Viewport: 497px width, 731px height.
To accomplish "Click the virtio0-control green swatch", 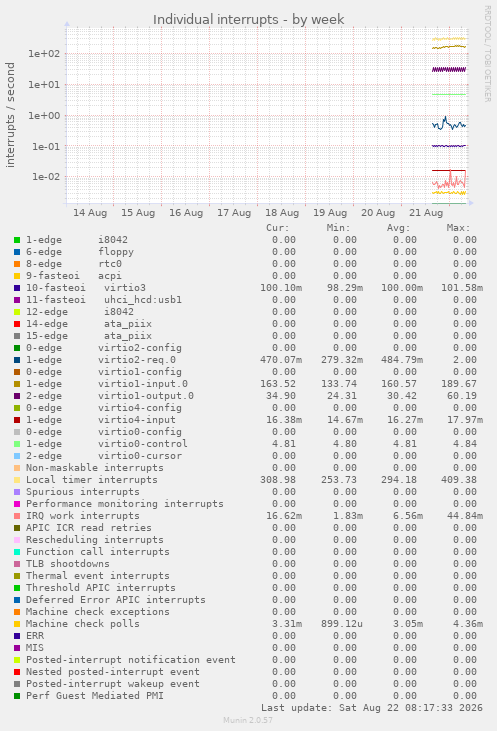I will click(17, 444).
